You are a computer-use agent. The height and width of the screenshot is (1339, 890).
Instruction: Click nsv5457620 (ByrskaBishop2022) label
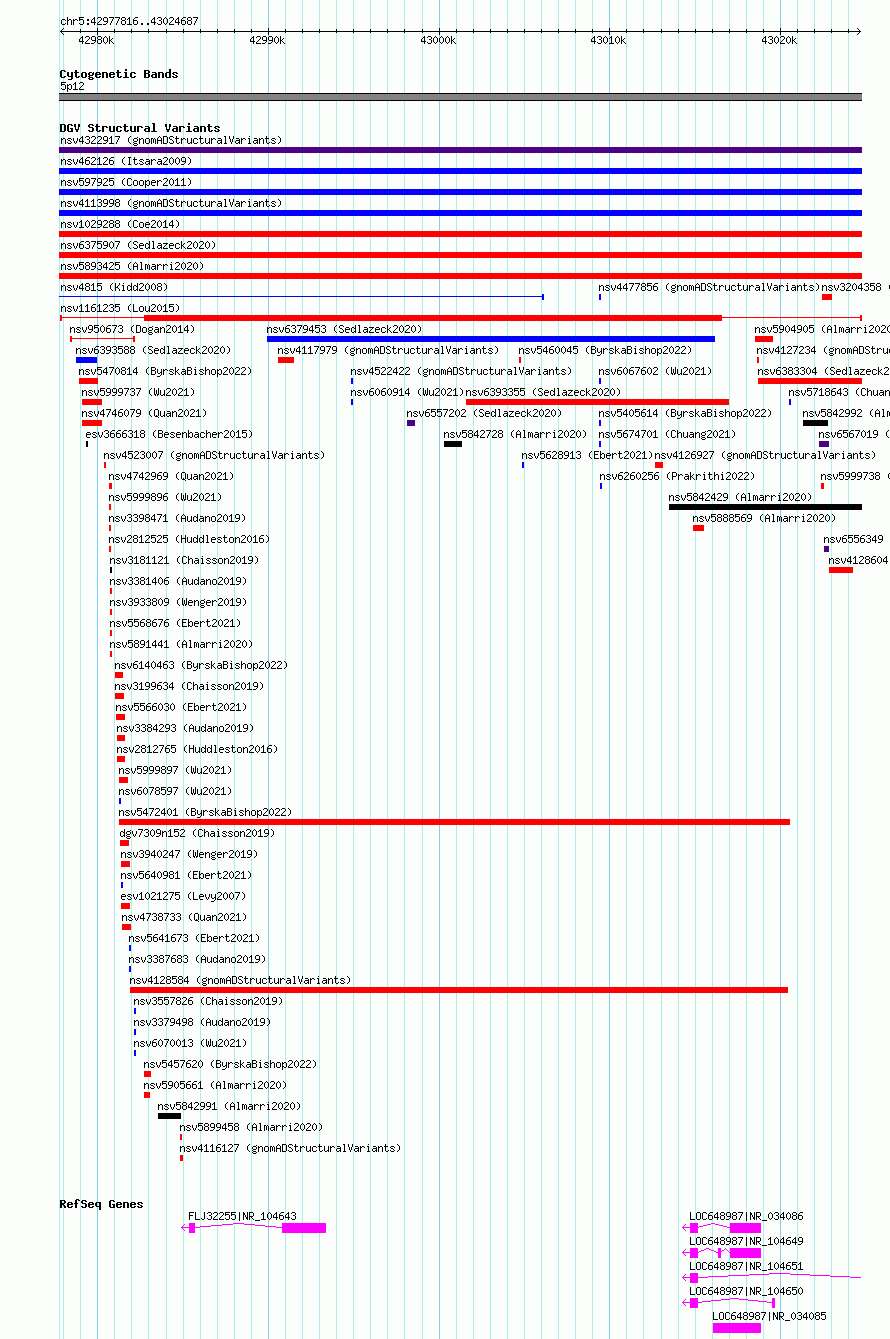coord(230,1064)
